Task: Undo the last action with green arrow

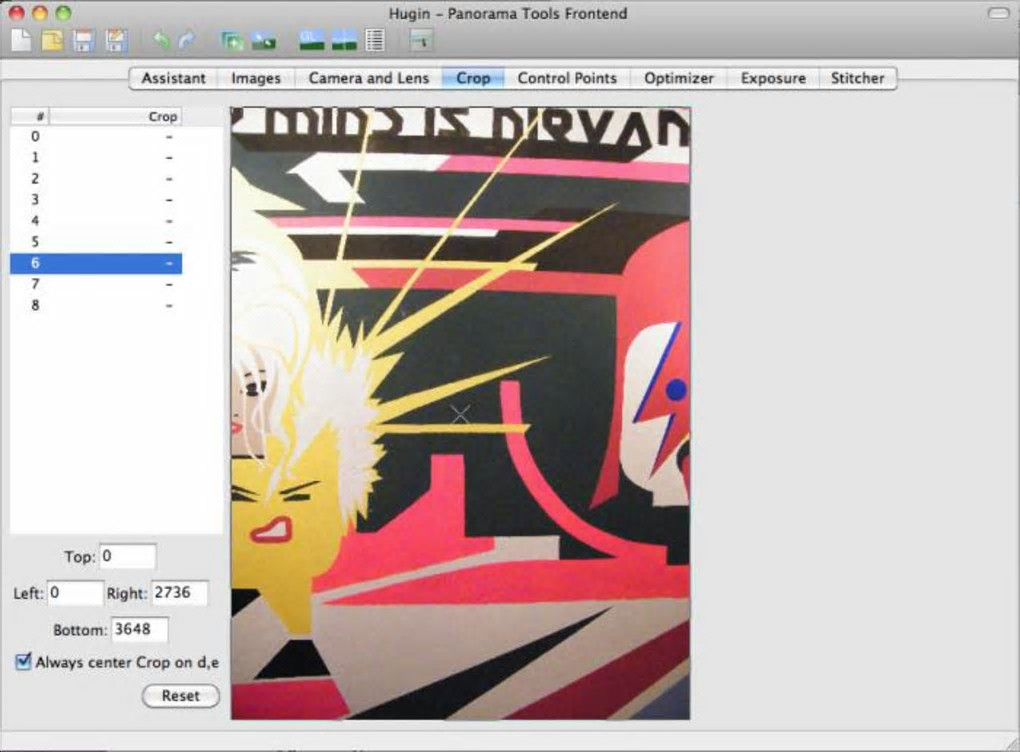Action: point(161,40)
